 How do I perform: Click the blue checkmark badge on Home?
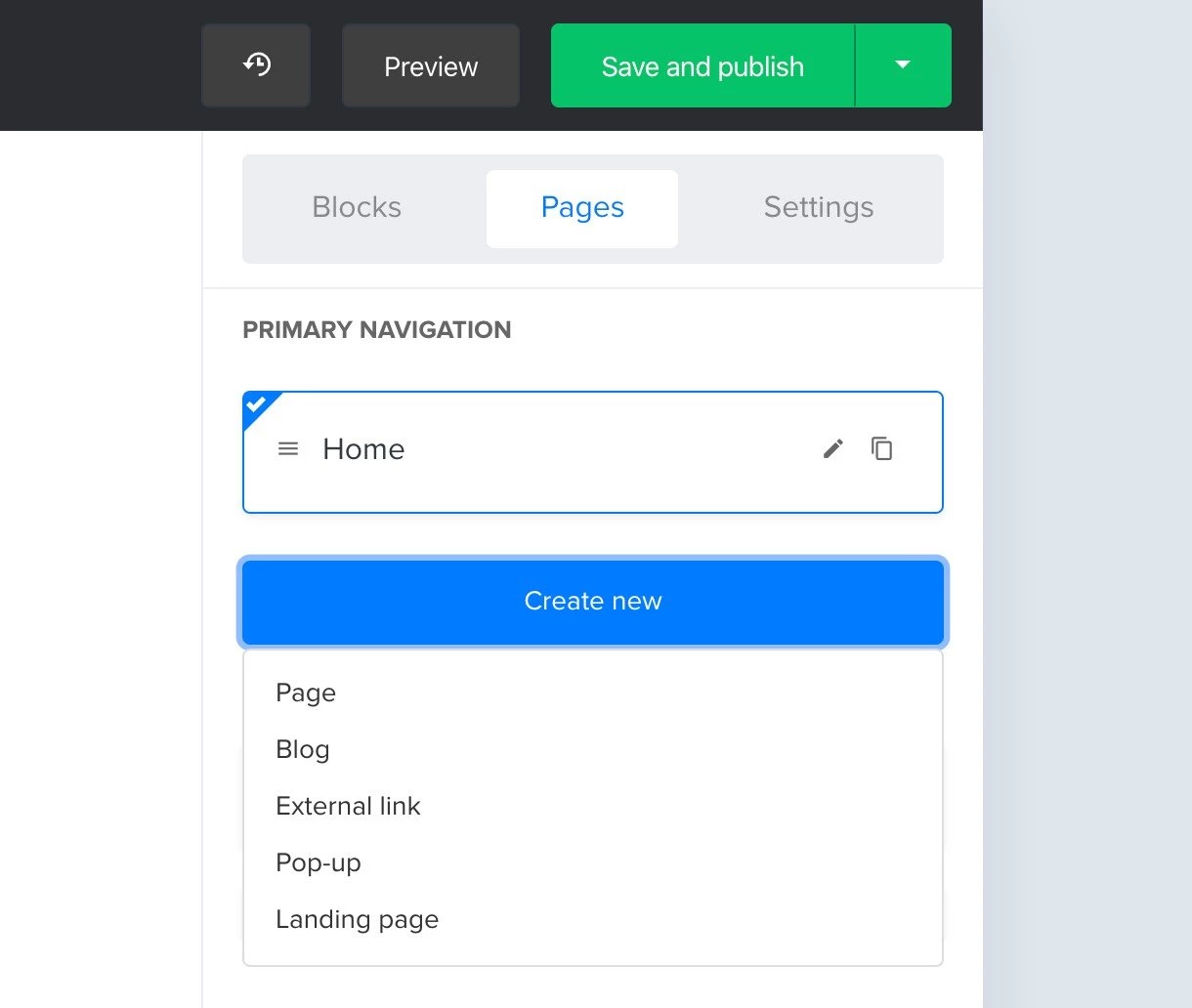click(256, 404)
